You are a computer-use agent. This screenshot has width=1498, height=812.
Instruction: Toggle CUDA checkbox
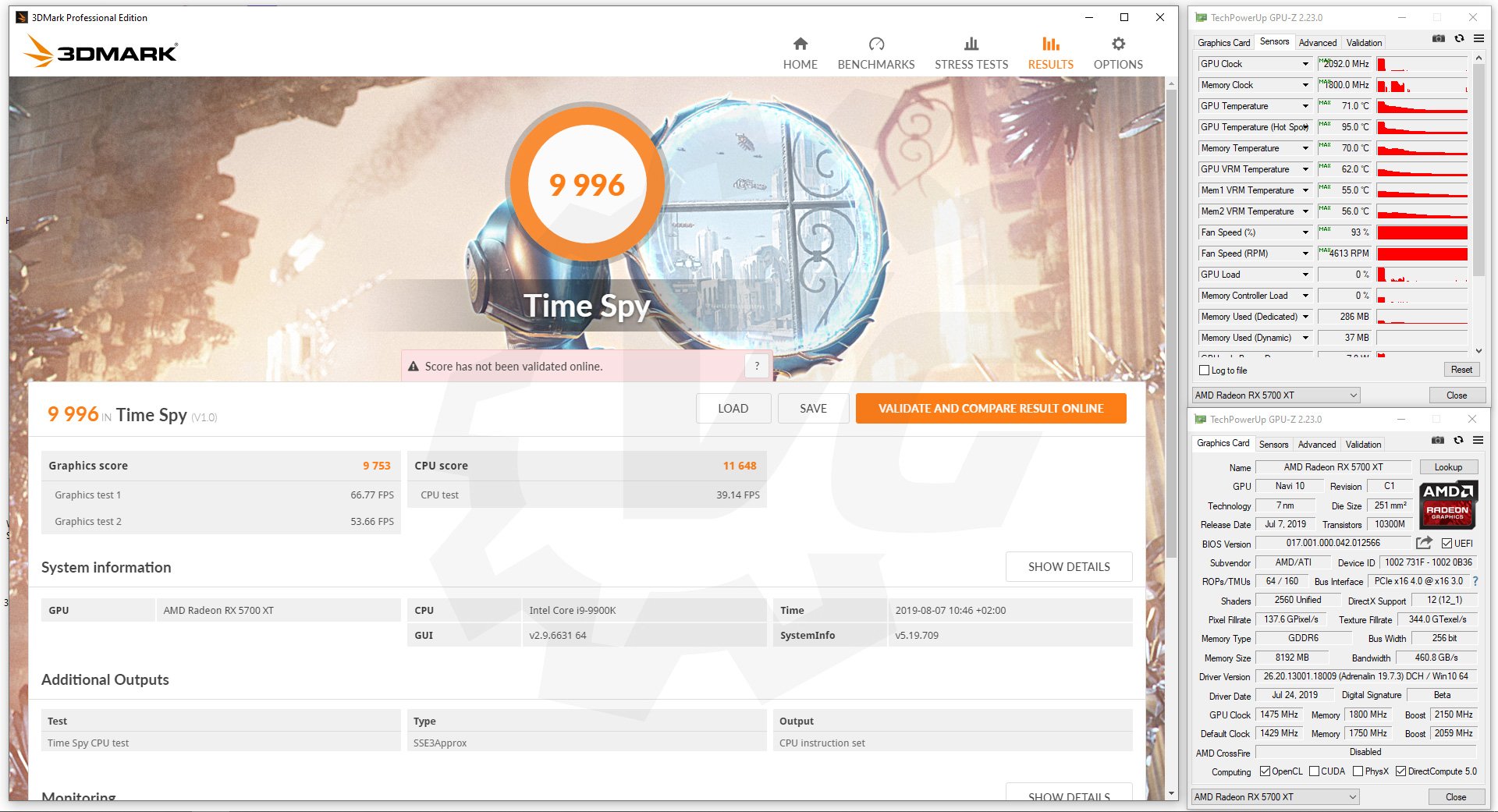pos(1314,771)
